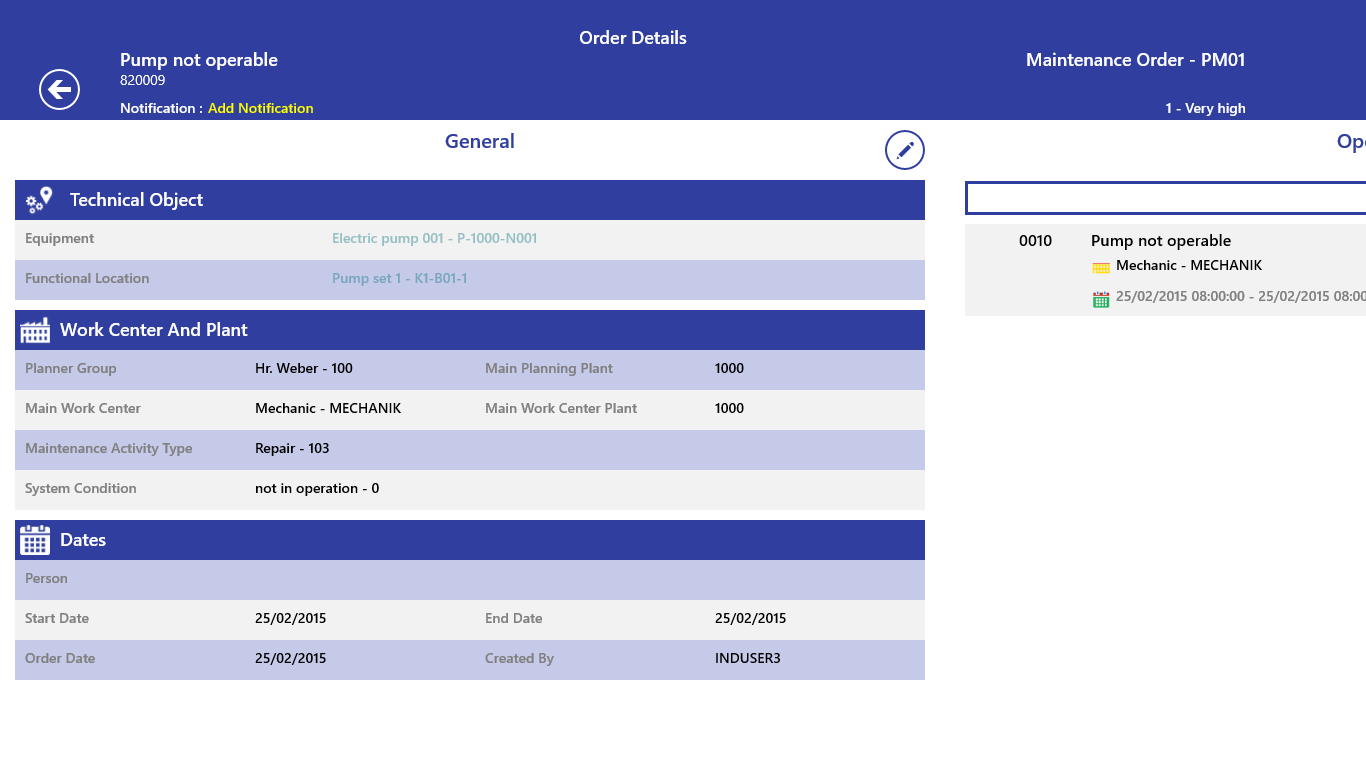Click the Technical Object section header

coord(470,200)
